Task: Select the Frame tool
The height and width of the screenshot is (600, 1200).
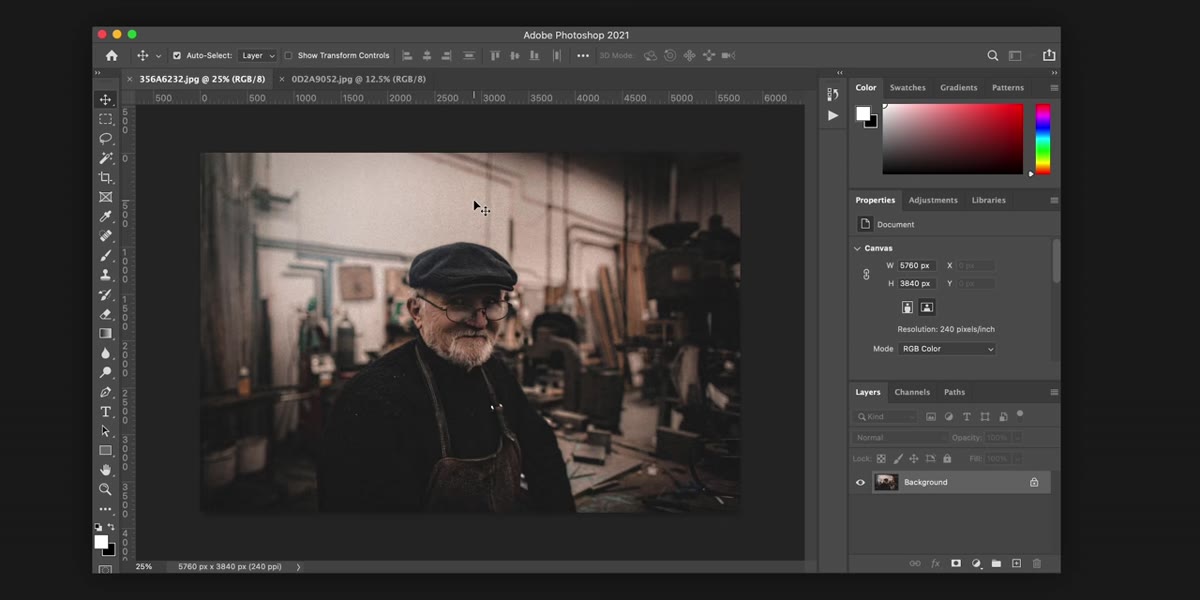Action: (x=105, y=197)
